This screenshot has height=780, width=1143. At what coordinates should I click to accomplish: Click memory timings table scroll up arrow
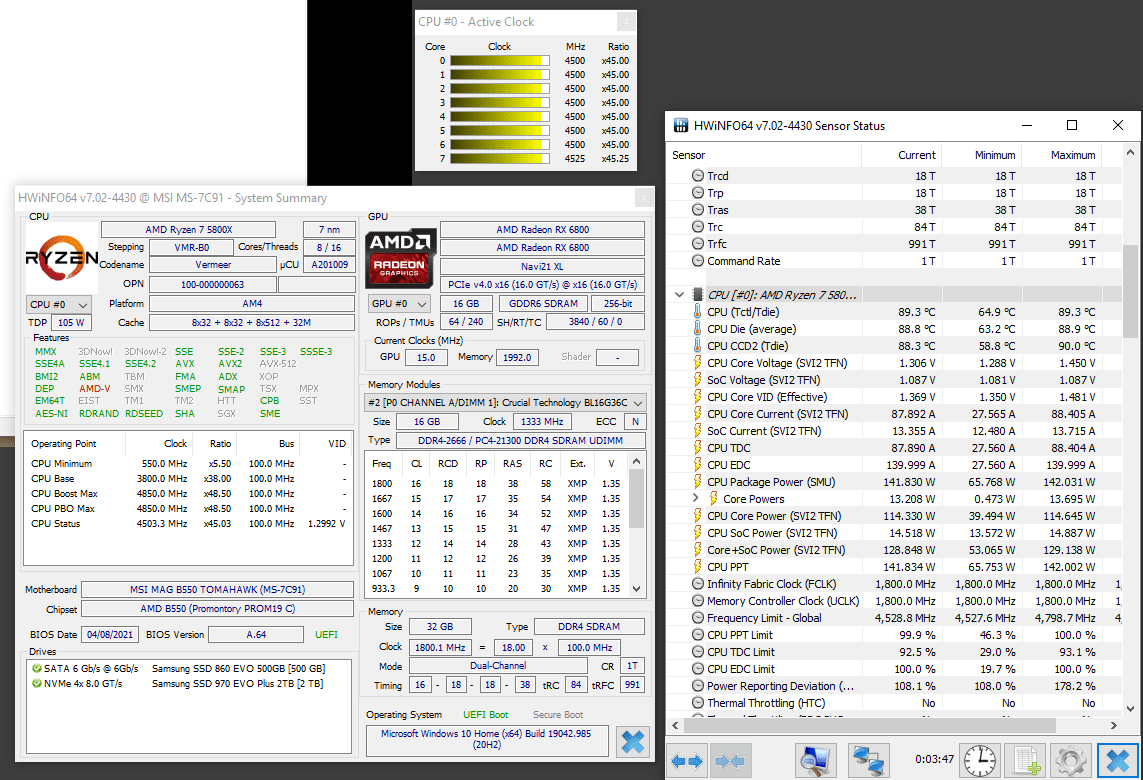(636, 461)
